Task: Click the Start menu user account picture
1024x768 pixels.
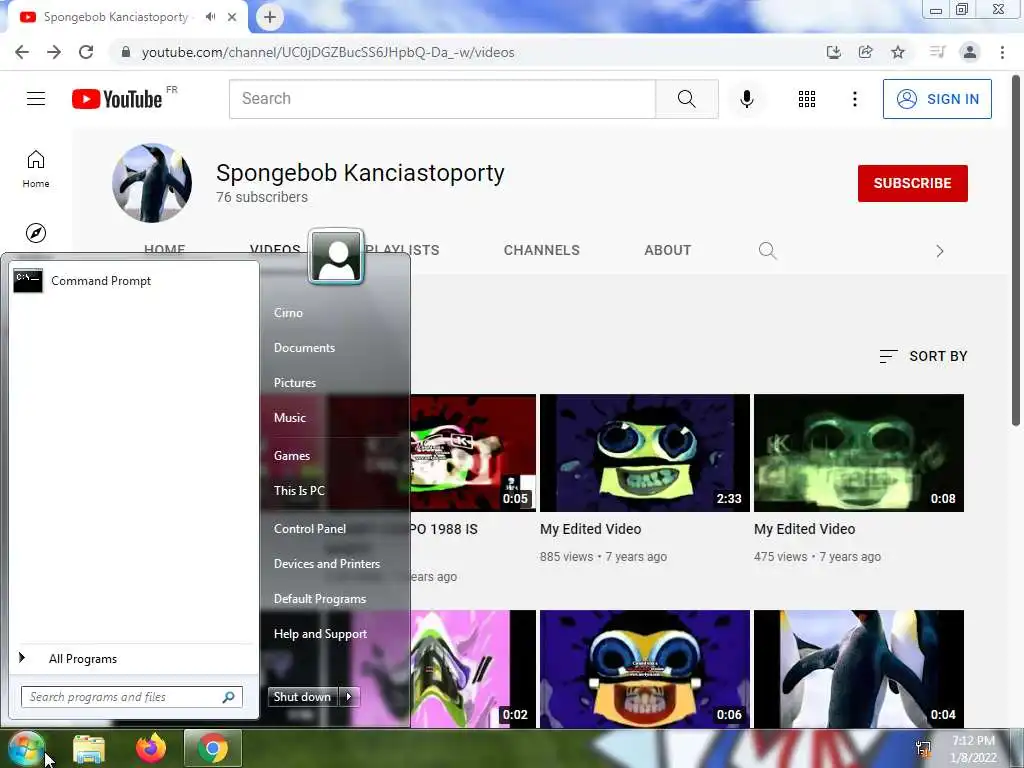Action: [336, 257]
